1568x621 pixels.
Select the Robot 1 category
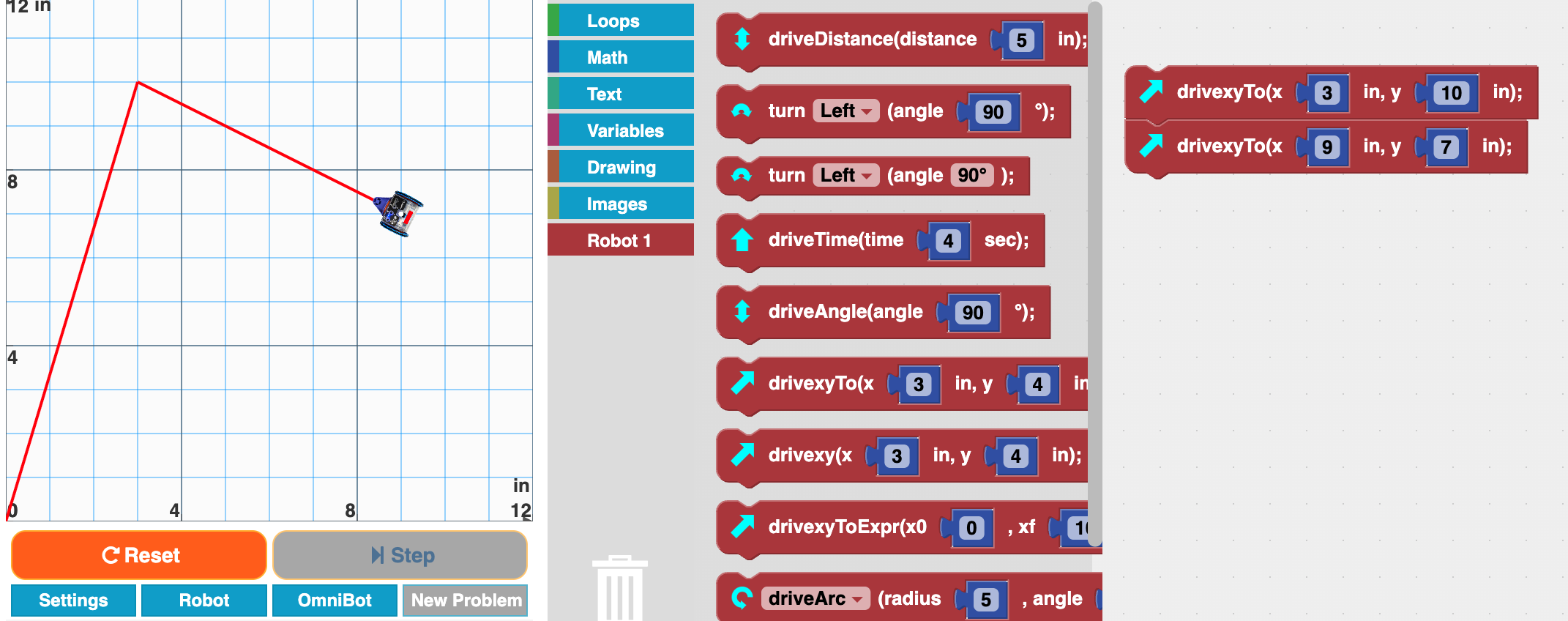pyautogui.click(x=621, y=240)
